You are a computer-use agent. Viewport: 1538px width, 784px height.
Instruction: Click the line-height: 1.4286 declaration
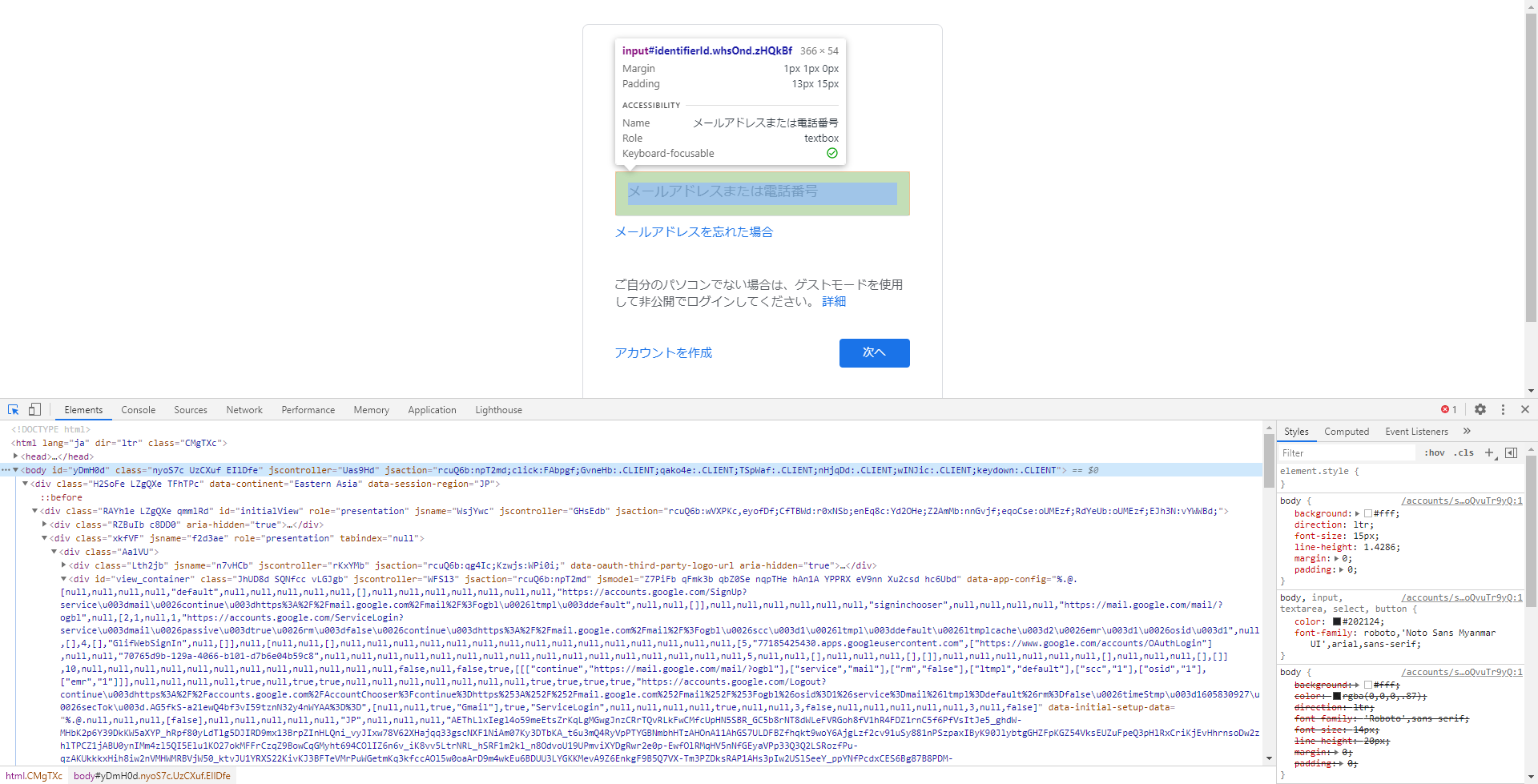click(x=1347, y=547)
